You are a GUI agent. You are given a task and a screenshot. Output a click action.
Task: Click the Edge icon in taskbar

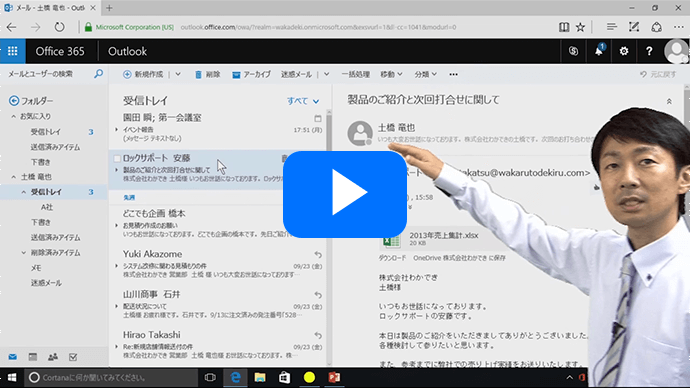click(235, 377)
